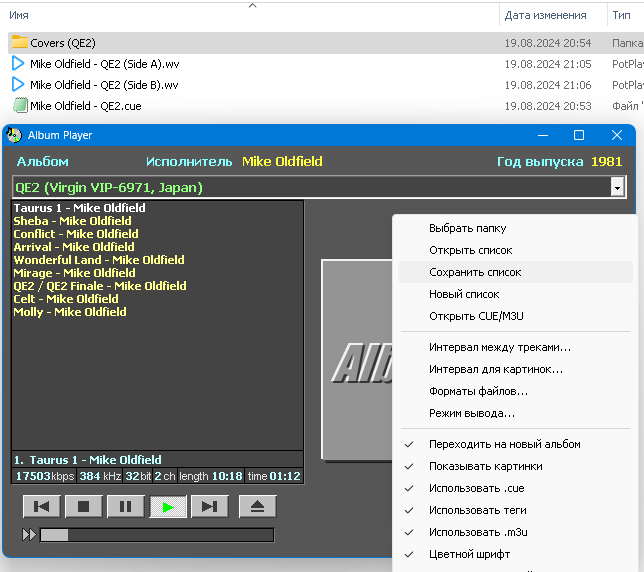This screenshot has width=644, height=572.
Task: Select track 'Conflict - Mike Oldfield'
Action: tap(76, 234)
